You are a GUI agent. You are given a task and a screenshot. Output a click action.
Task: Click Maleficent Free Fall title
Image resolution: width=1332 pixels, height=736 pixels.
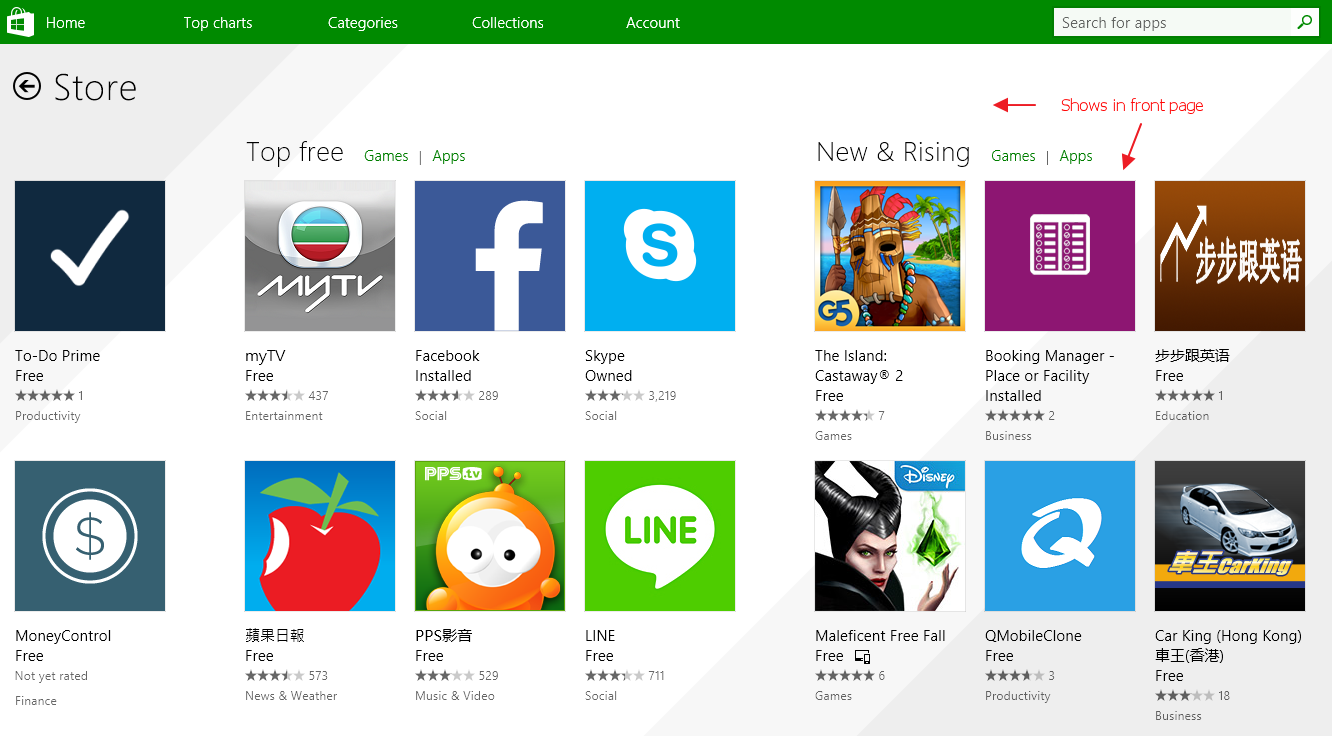880,636
